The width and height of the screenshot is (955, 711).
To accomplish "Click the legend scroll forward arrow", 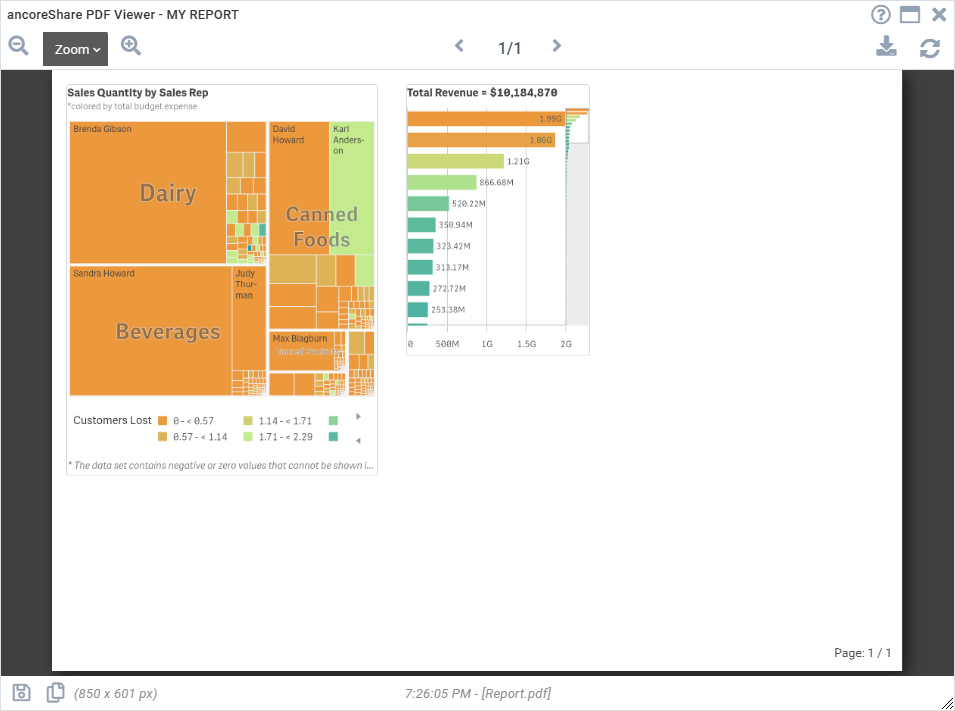I will click(x=358, y=417).
